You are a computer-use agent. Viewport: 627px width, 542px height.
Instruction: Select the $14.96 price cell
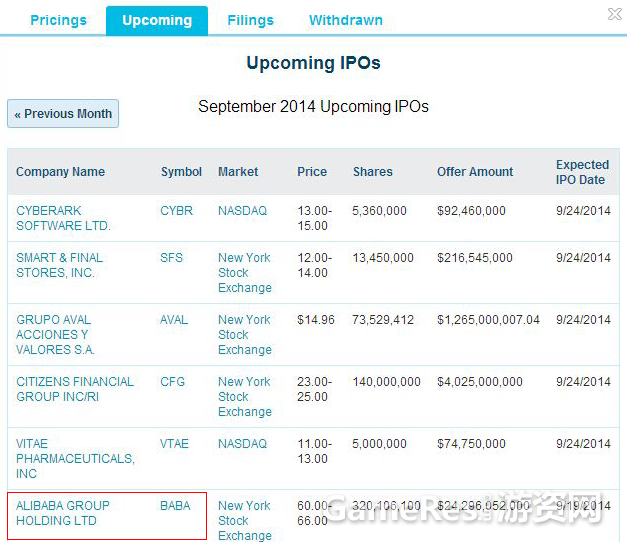pyautogui.click(x=315, y=320)
